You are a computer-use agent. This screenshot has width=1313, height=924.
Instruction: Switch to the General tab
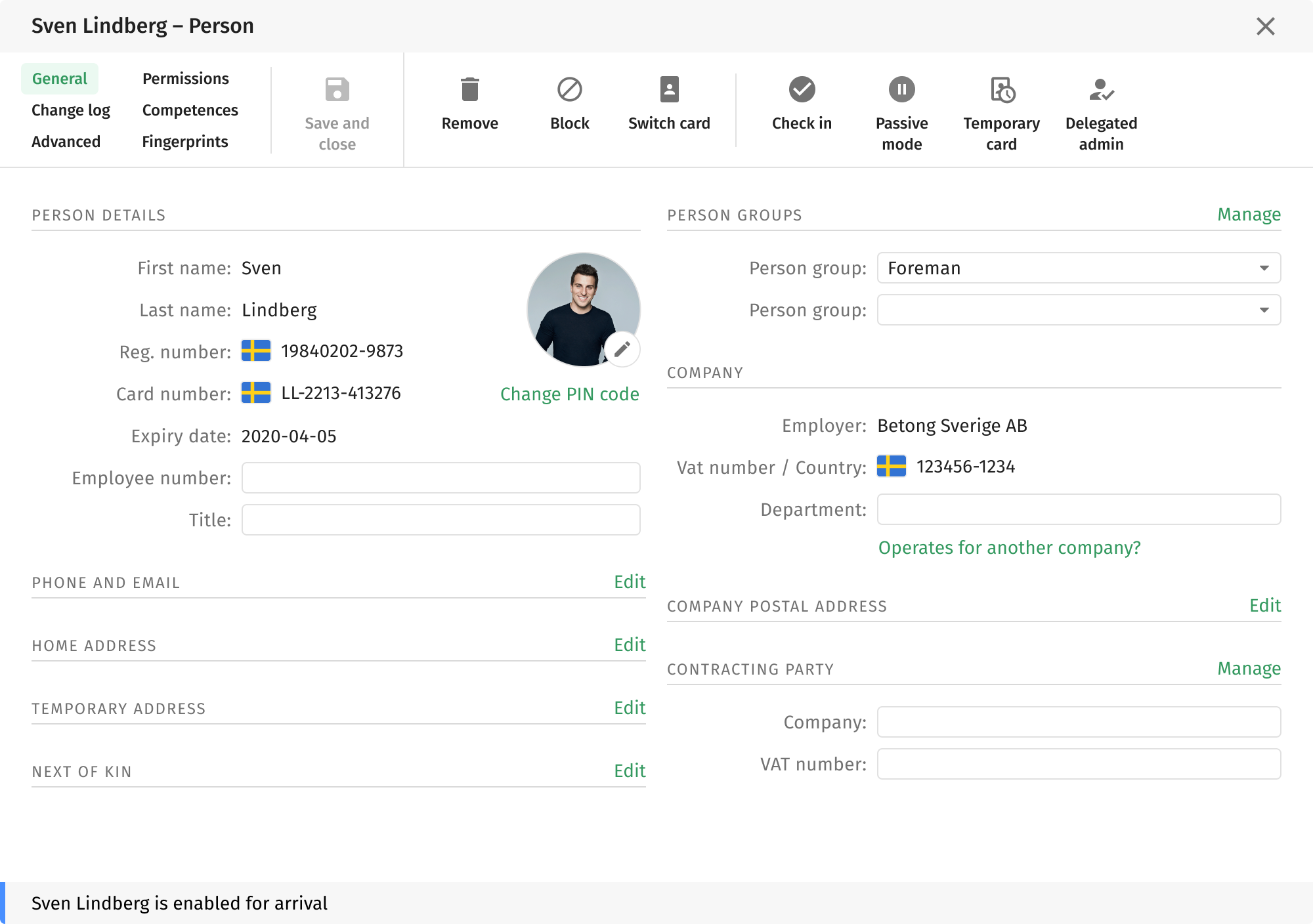tap(60, 79)
